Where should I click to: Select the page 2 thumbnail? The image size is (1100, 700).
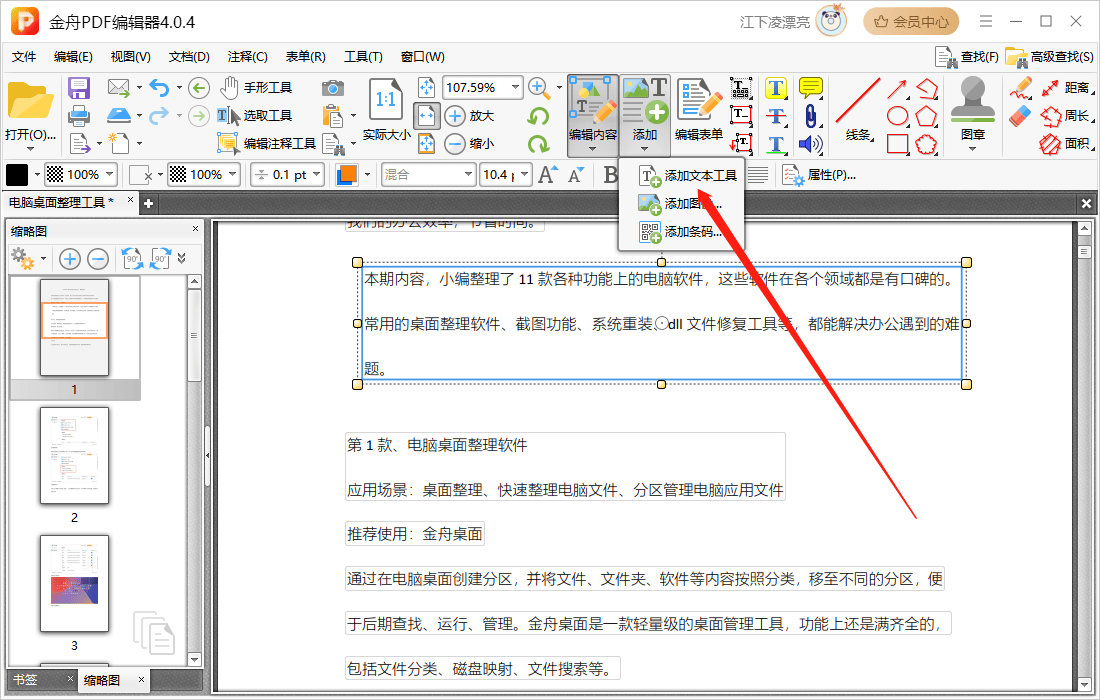74,456
